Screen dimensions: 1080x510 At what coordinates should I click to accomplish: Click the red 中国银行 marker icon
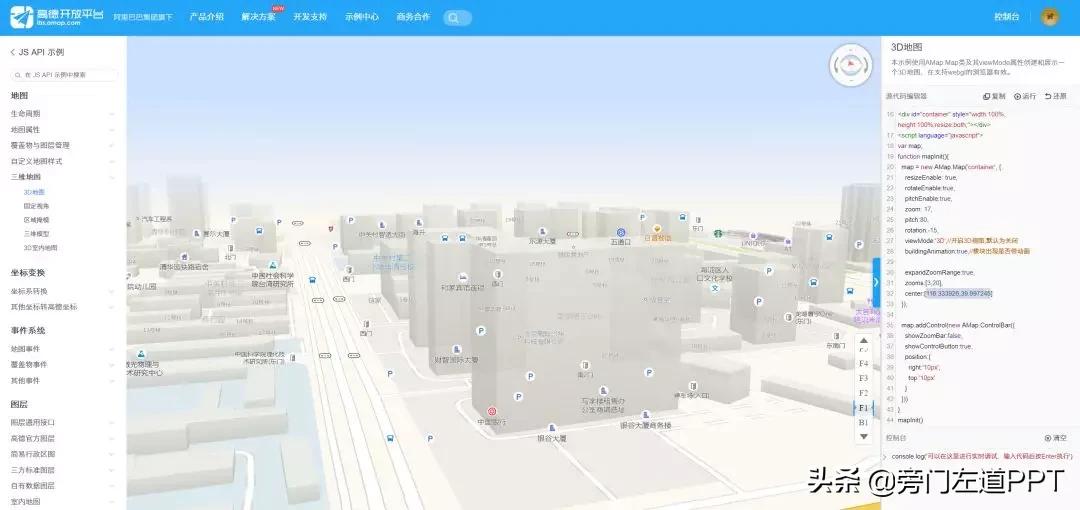pos(492,411)
